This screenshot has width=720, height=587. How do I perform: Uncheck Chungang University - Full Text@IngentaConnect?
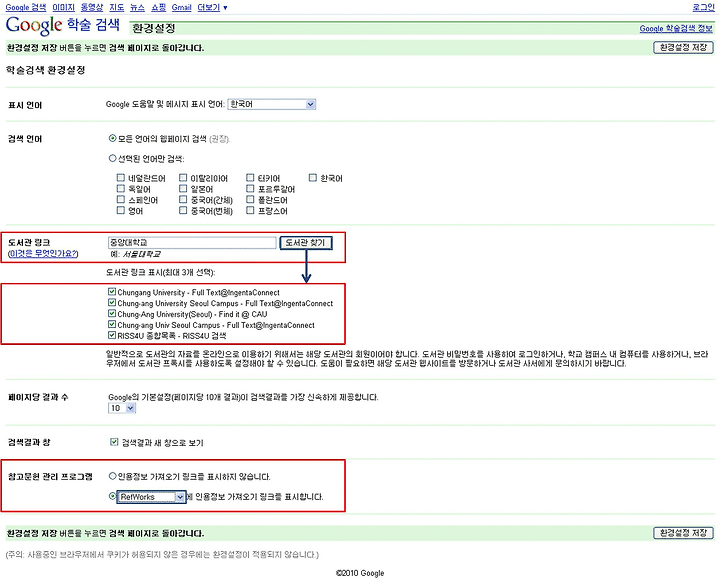pyautogui.click(x=112, y=292)
